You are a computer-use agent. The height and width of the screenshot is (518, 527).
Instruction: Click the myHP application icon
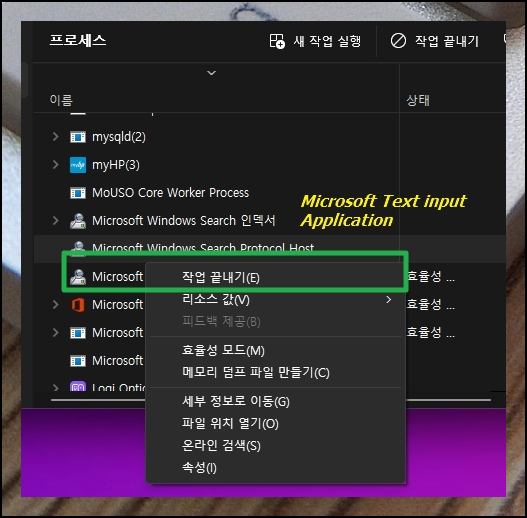tap(78, 165)
